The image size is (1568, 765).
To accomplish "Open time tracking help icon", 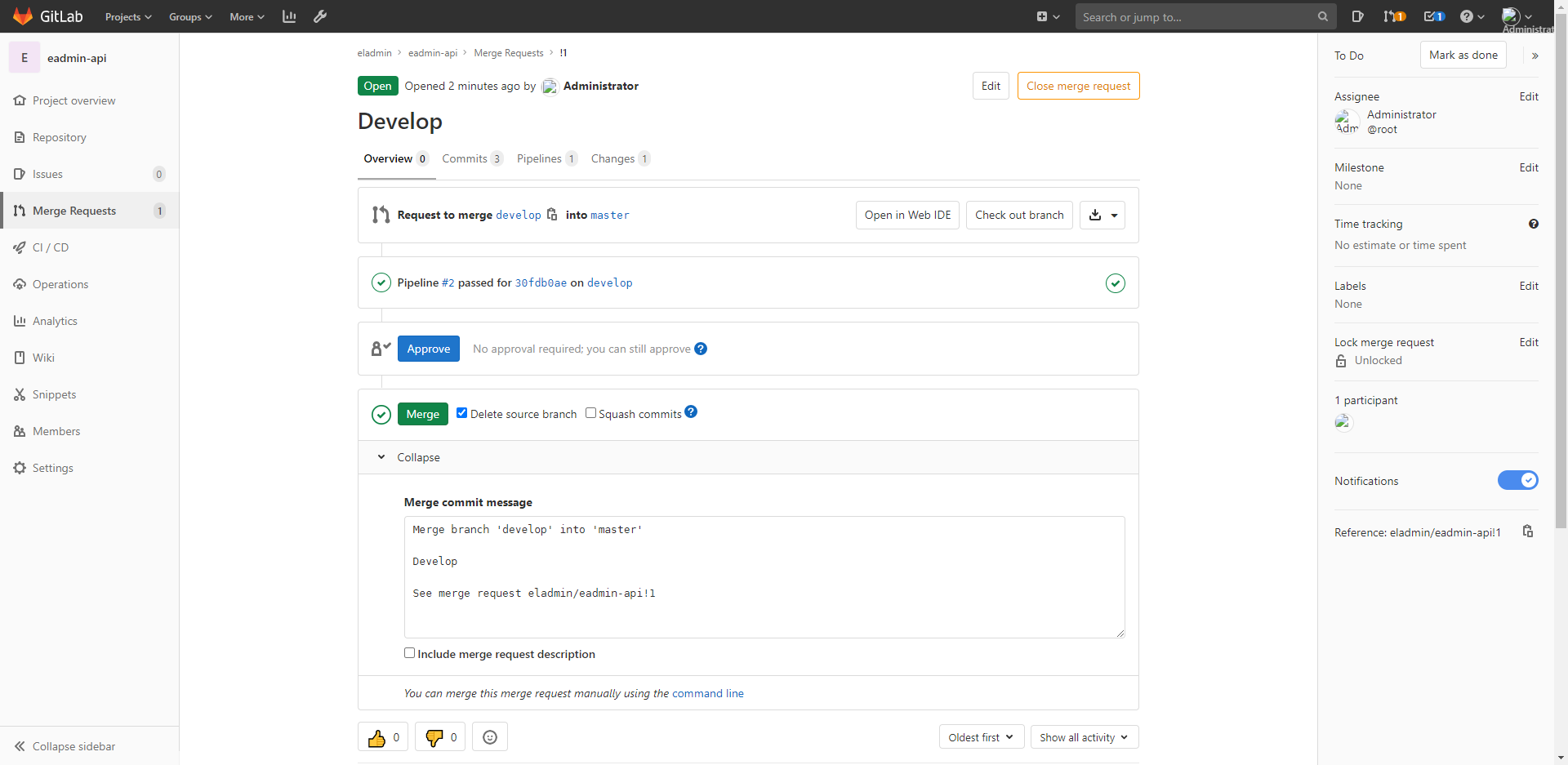I will (1533, 224).
